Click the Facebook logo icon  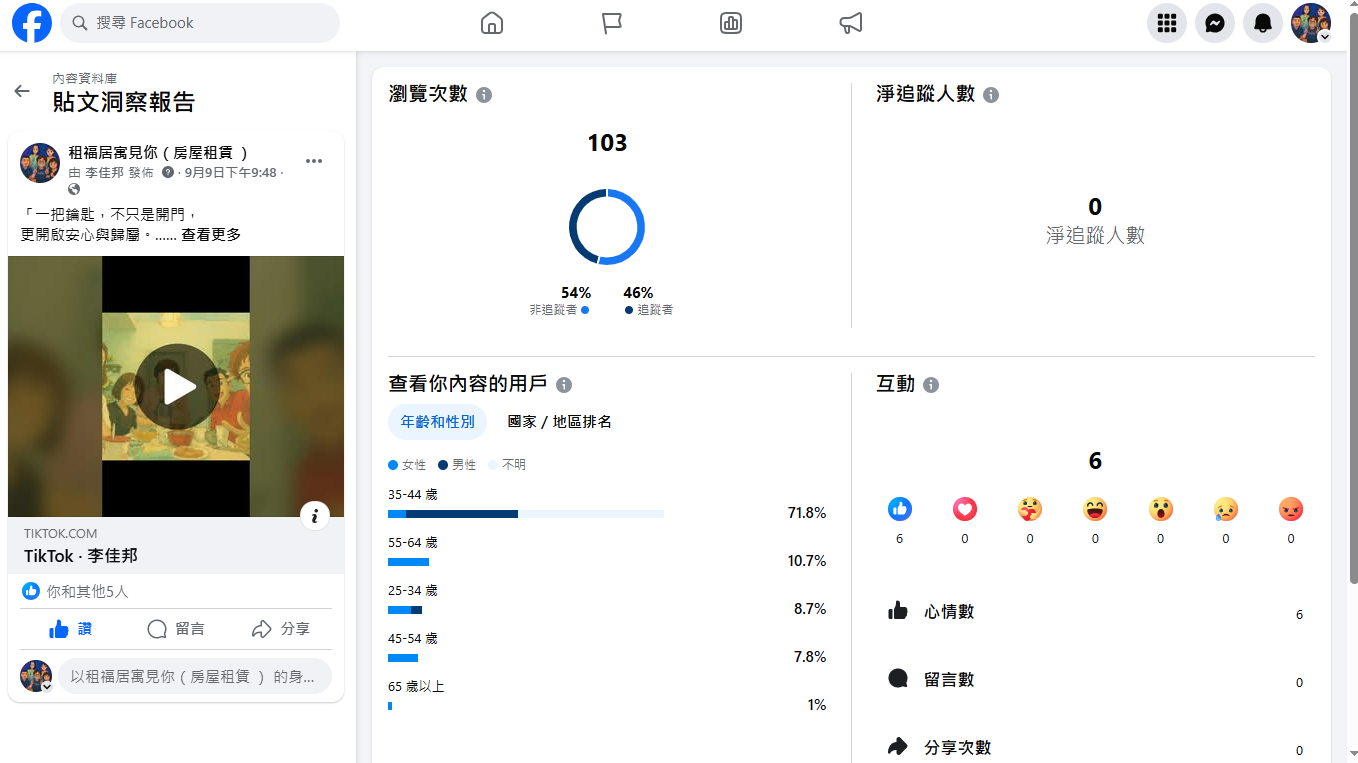[31, 23]
